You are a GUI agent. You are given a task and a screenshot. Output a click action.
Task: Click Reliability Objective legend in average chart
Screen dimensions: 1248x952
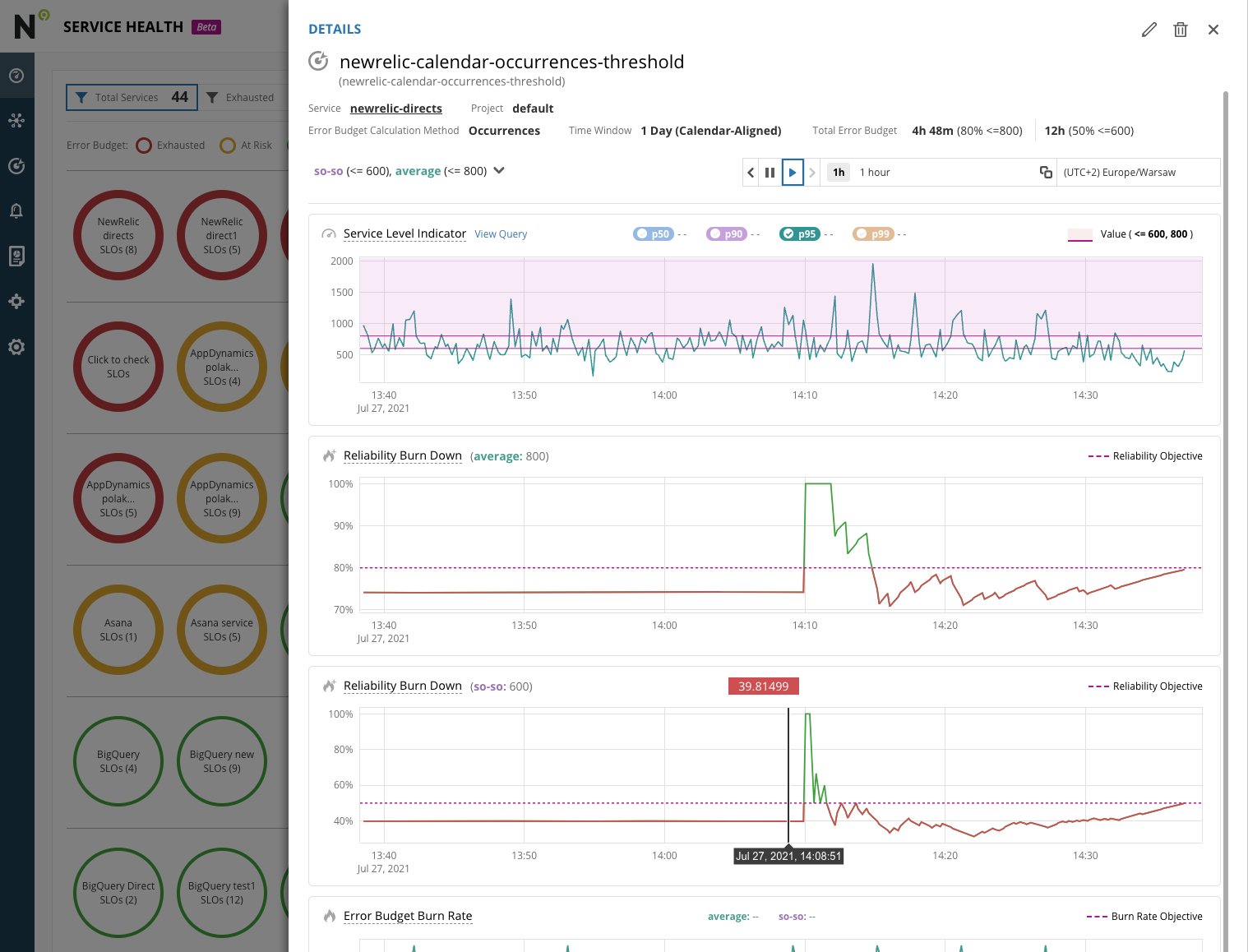(1145, 456)
